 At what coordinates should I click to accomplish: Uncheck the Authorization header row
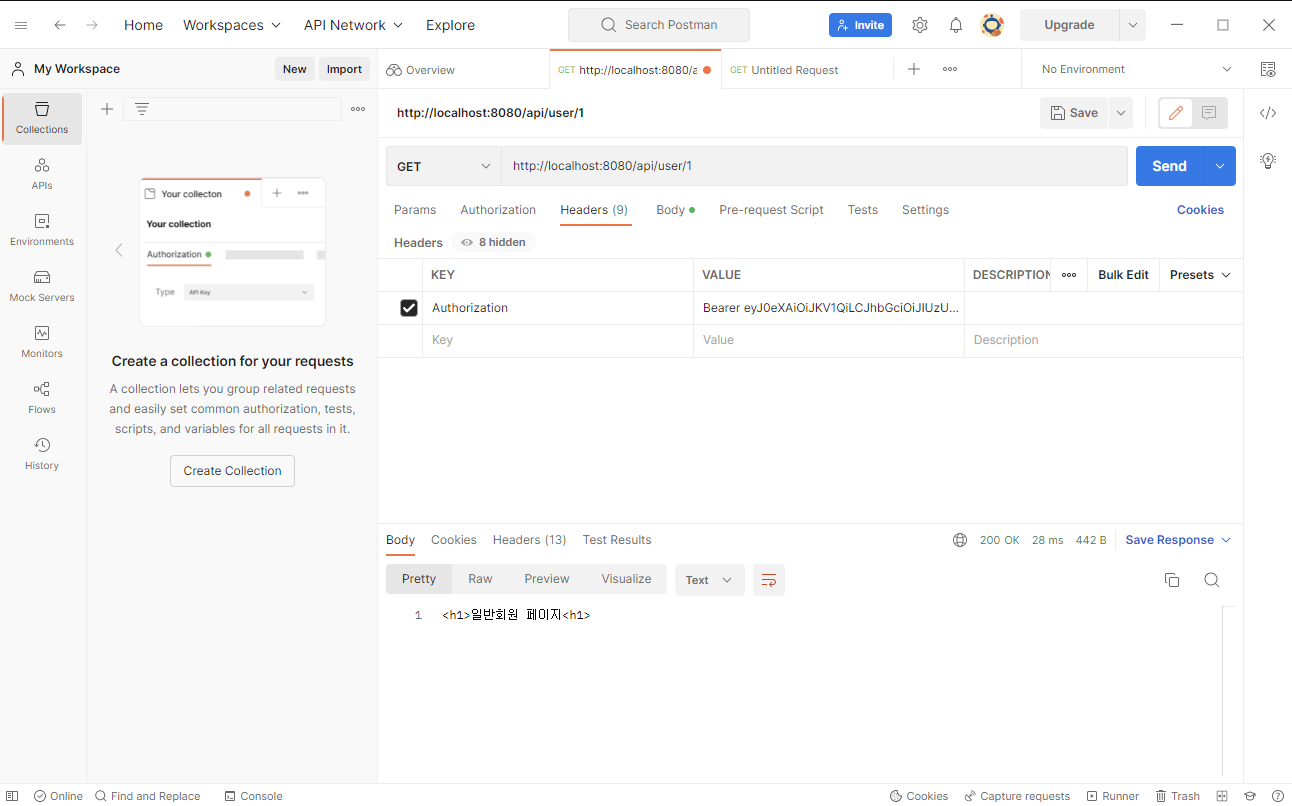[x=408, y=307]
